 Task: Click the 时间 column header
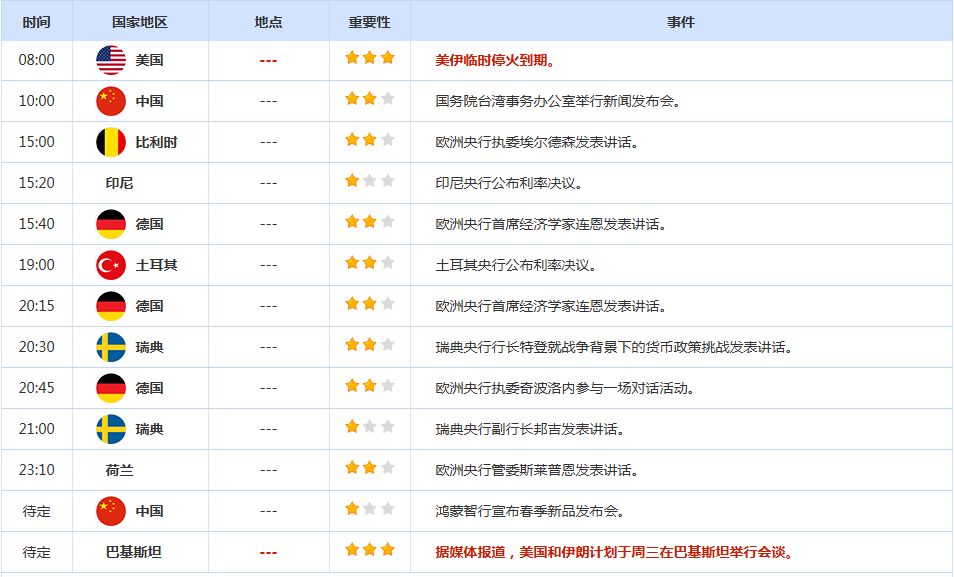[37, 22]
